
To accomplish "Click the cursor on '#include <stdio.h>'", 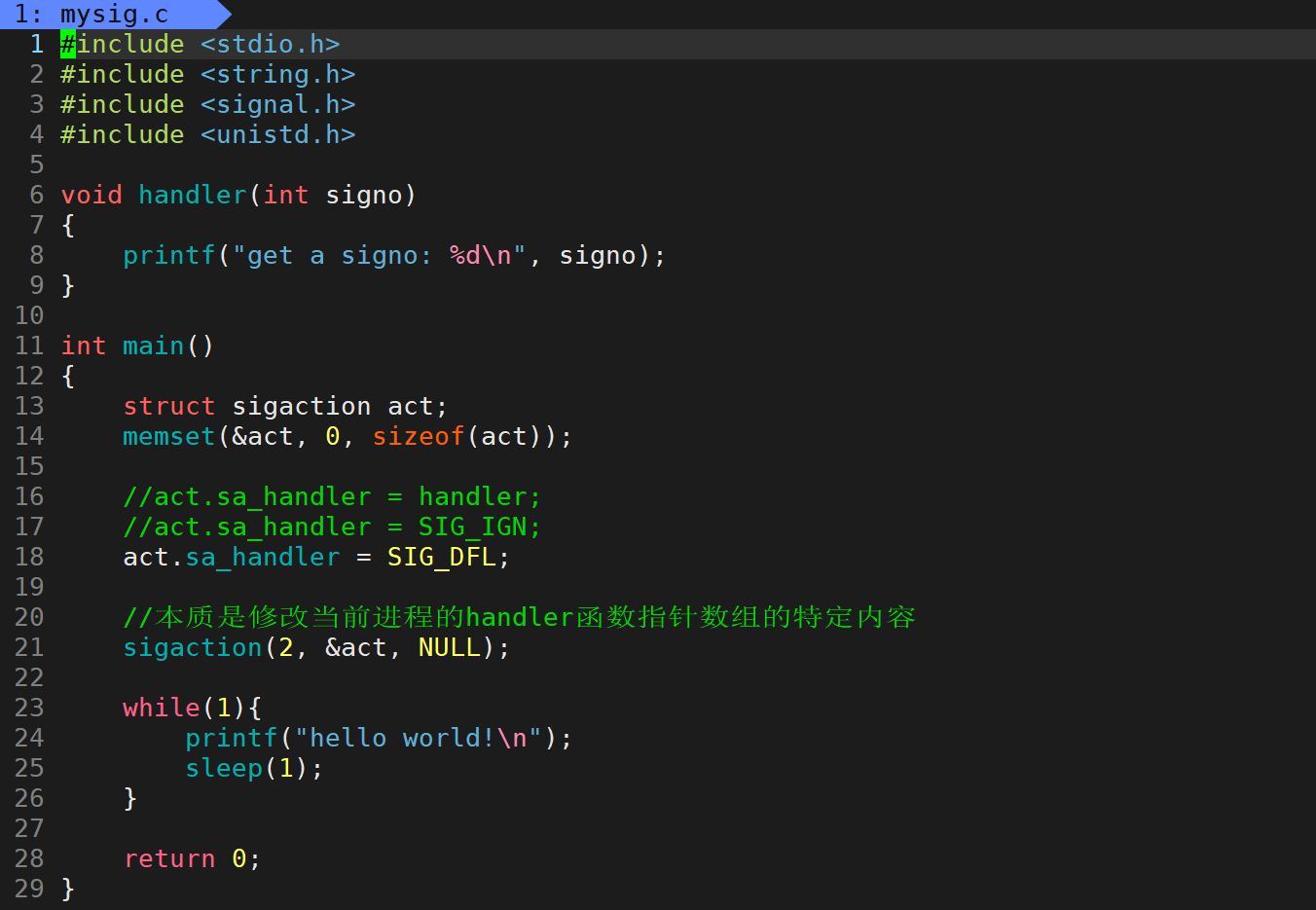I will point(68,45).
